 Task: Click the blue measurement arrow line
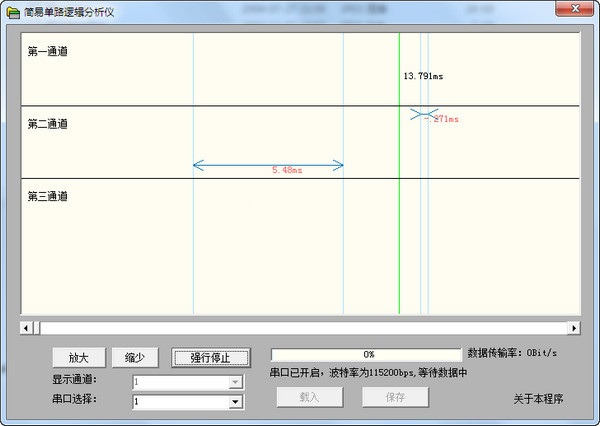[268, 165]
